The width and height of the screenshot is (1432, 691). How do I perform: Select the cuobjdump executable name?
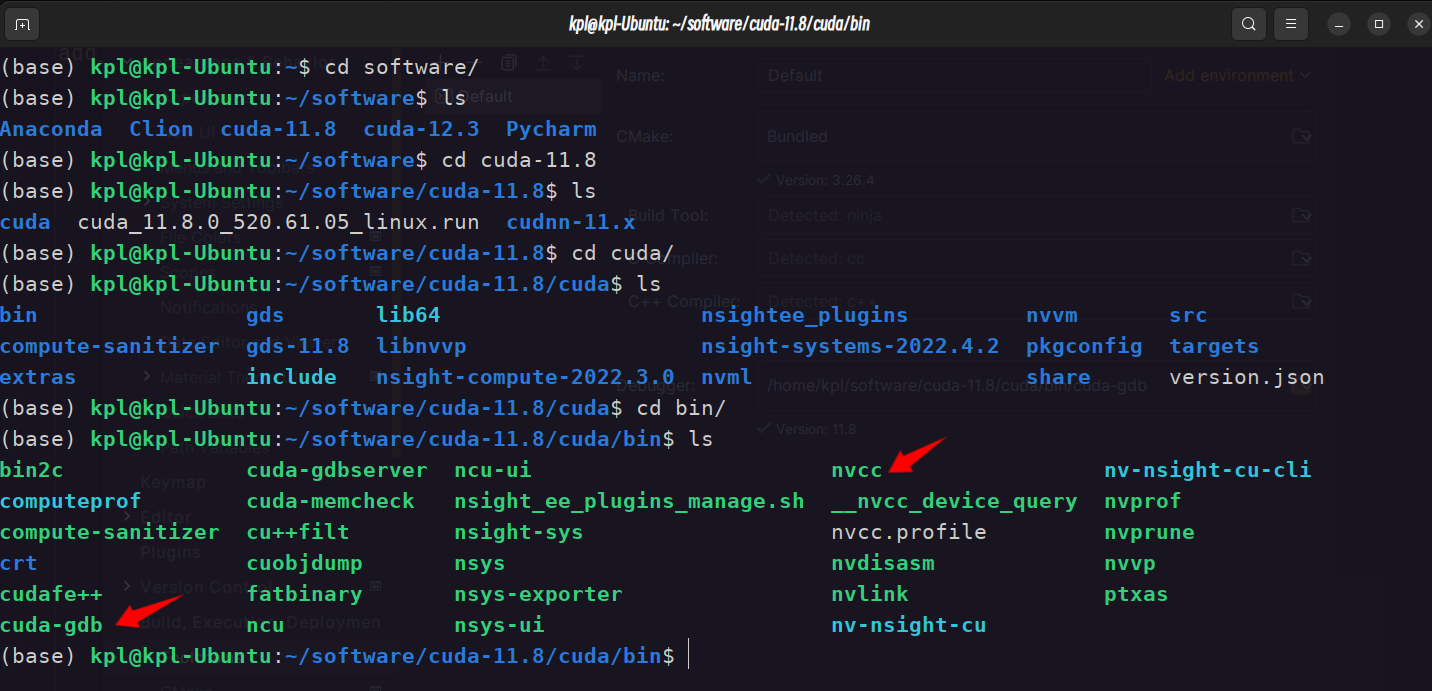click(x=304, y=563)
